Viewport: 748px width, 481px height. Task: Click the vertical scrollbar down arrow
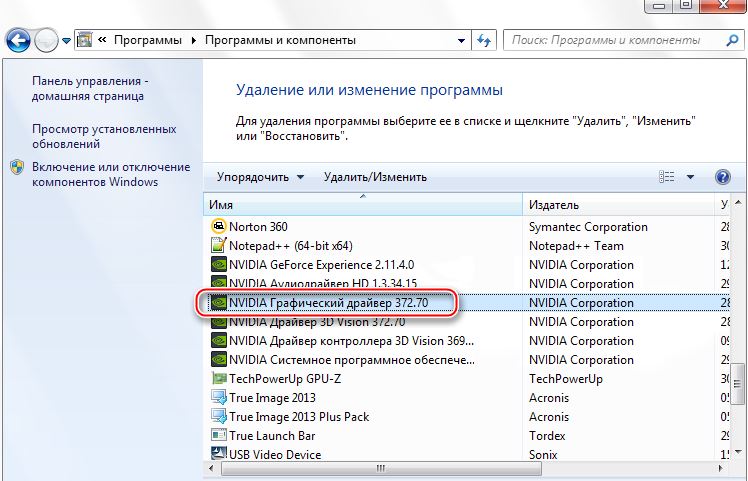pos(738,452)
